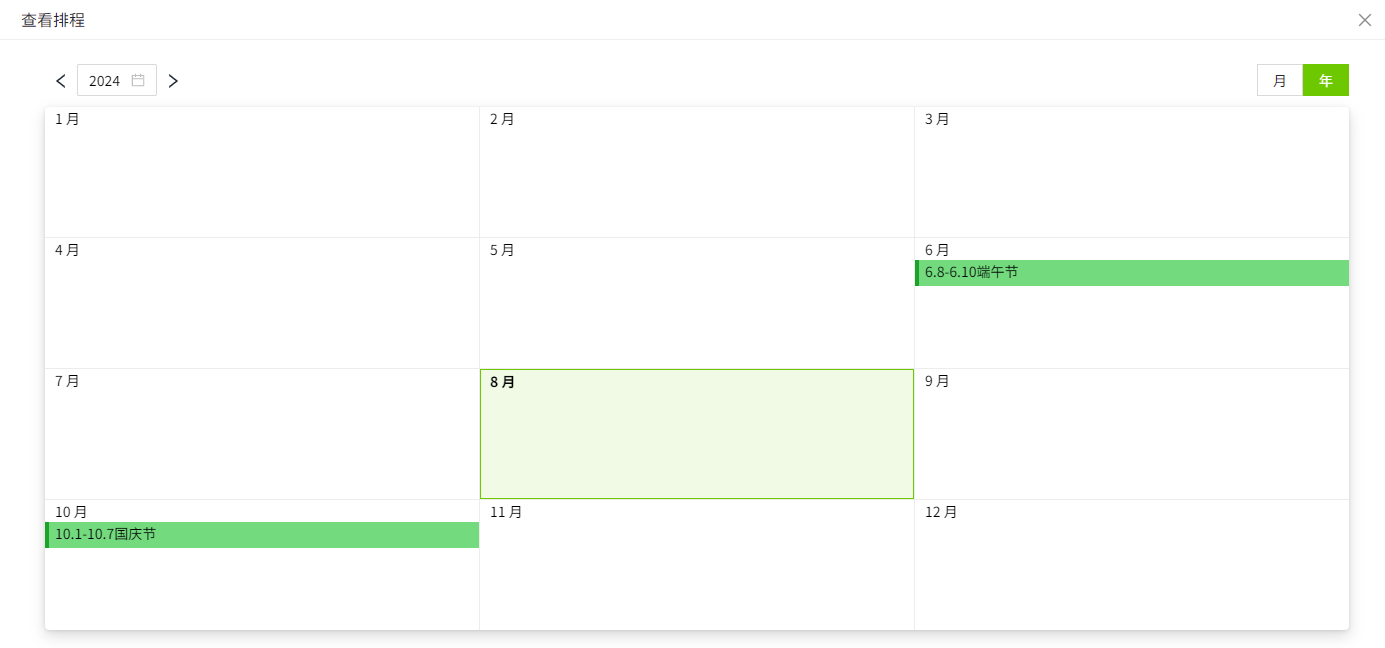1385x648 pixels.
Task: Open the 10.1-10.7国庆节 event
Action: [x=262, y=535]
